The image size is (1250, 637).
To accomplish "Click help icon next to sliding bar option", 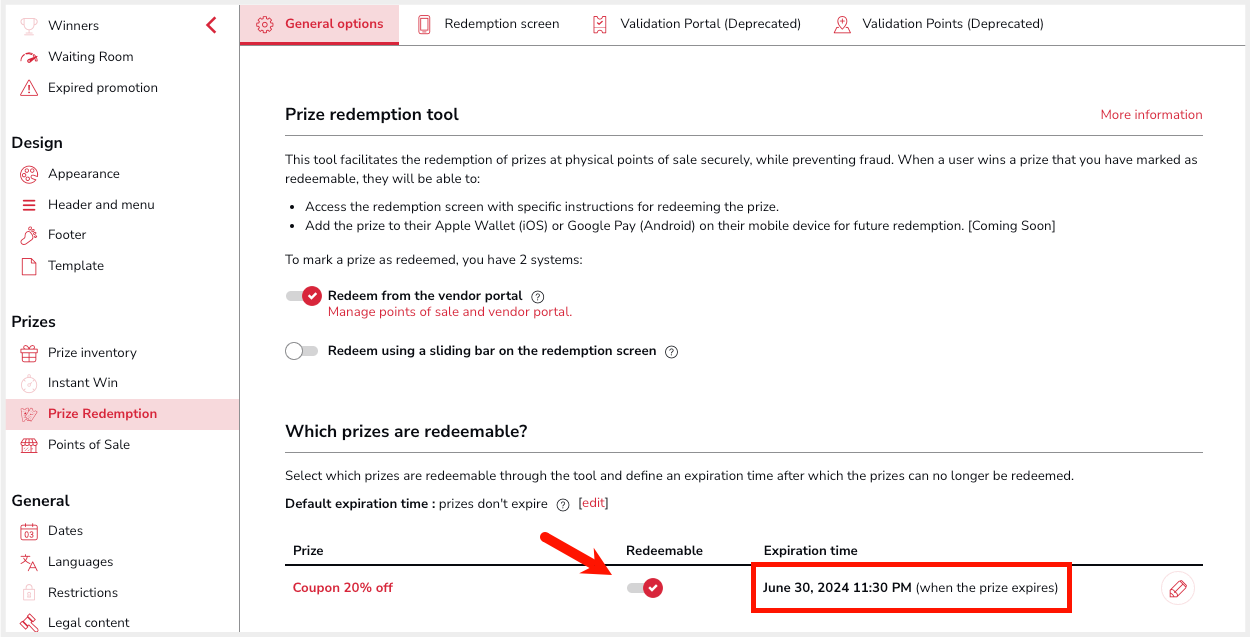I will (672, 352).
